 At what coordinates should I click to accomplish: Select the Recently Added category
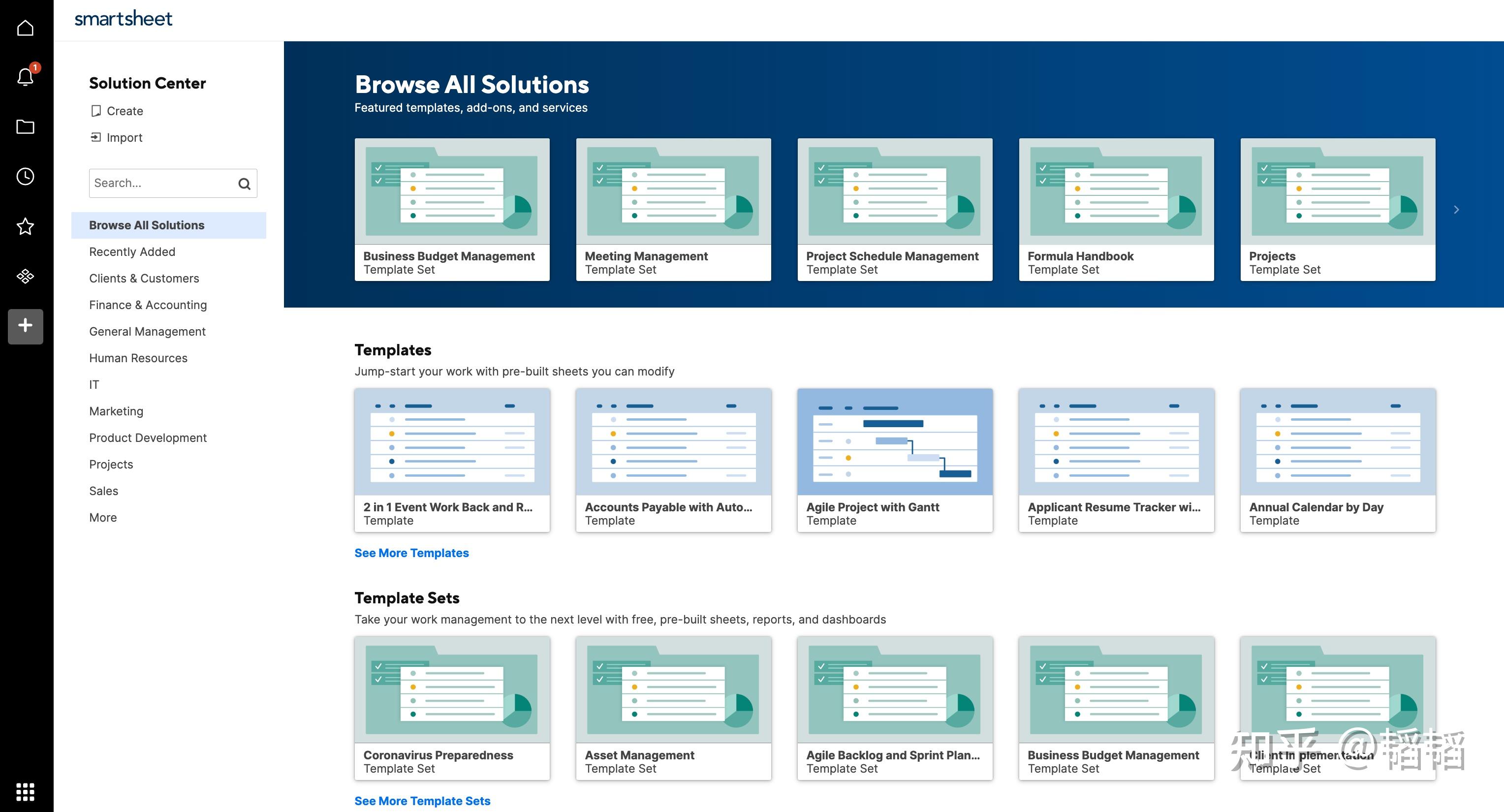point(132,251)
